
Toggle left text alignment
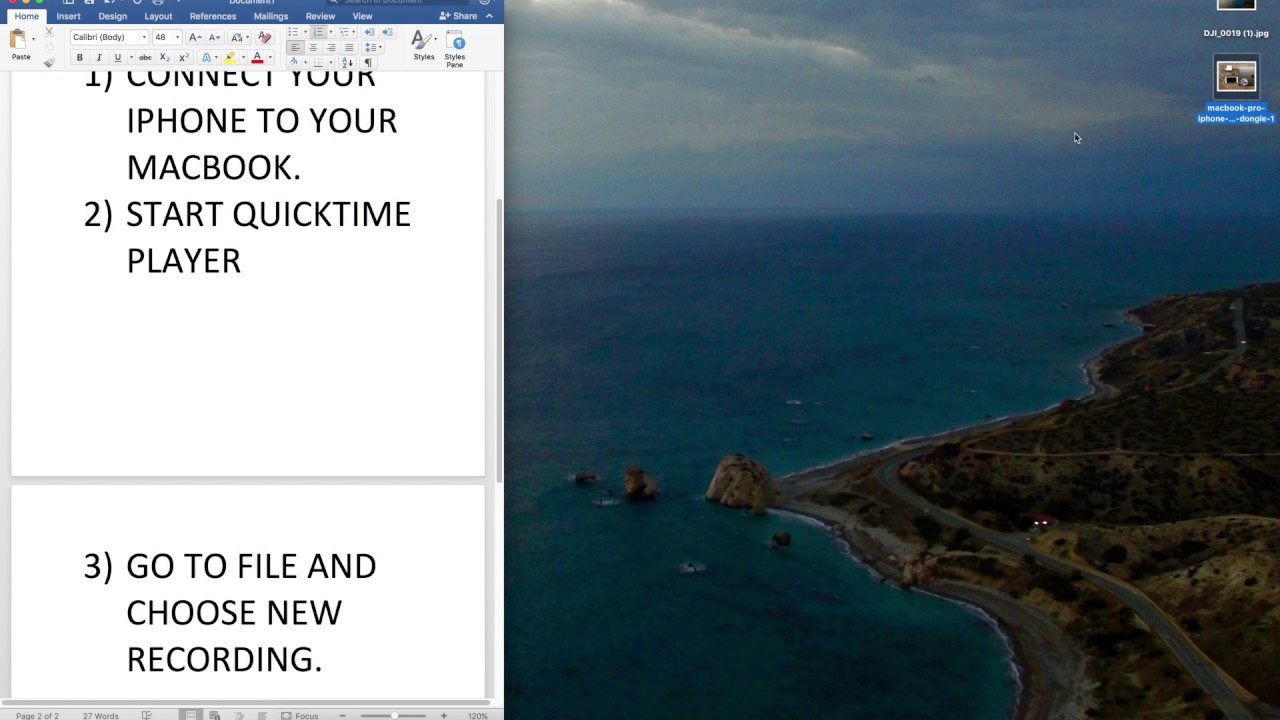click(295, 47)
